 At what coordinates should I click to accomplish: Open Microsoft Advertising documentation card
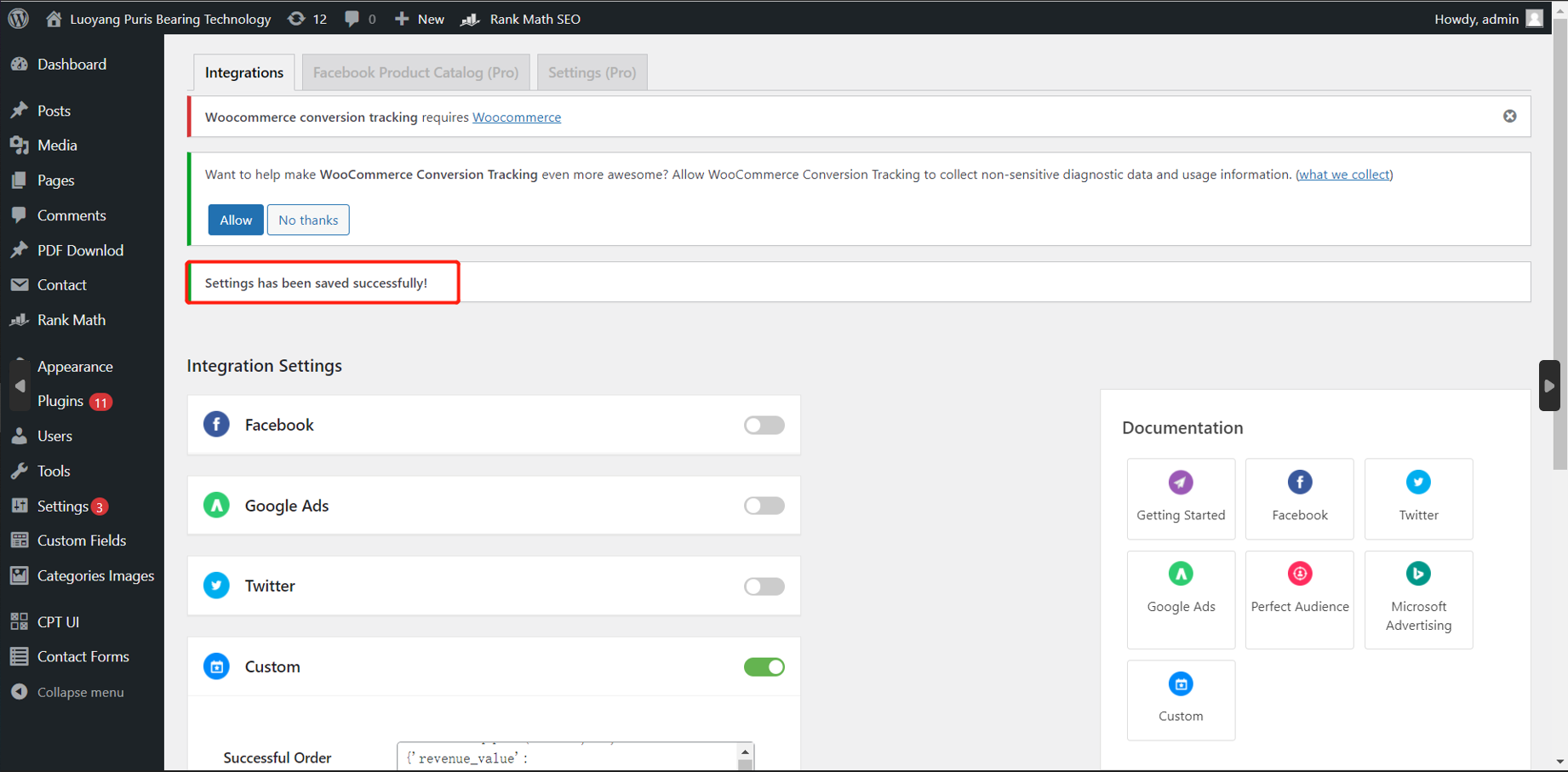click(x=1418, y=600)
